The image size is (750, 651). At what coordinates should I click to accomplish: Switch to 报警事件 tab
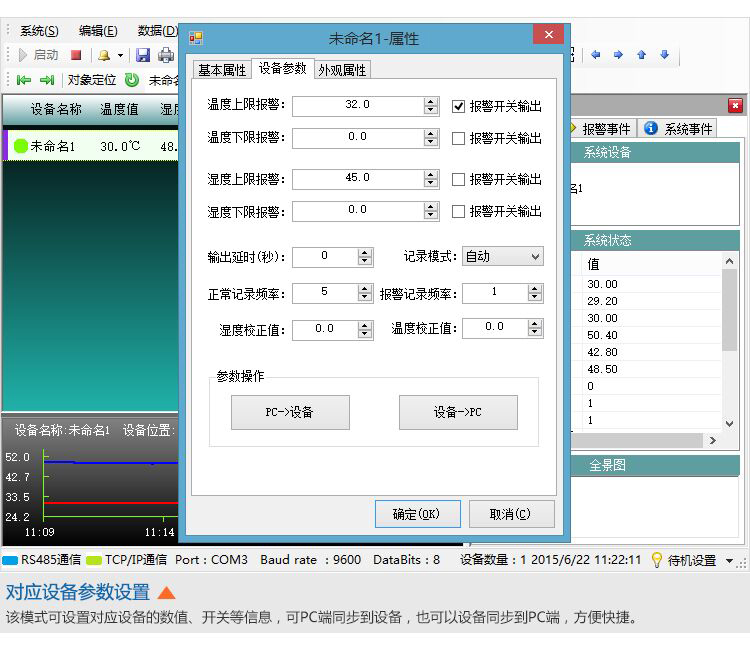[603, 129]
